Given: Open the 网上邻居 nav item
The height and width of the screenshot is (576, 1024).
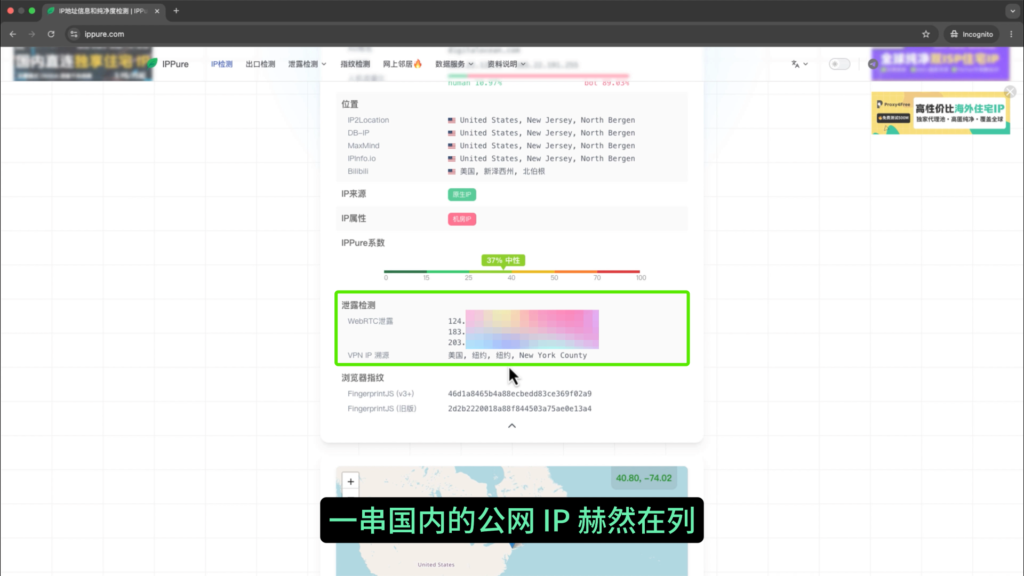Looking at the screenshot, I should (402, 64).
